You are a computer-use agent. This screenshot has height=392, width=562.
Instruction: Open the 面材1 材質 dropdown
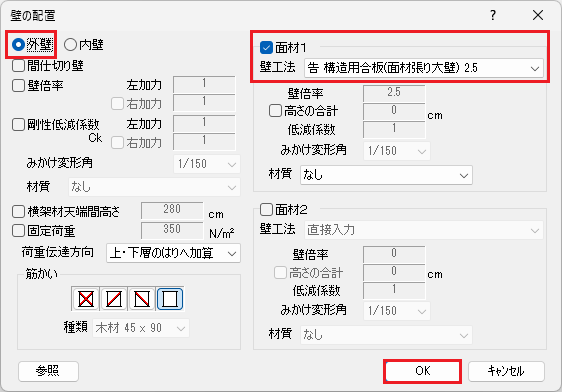pos(386,175)
